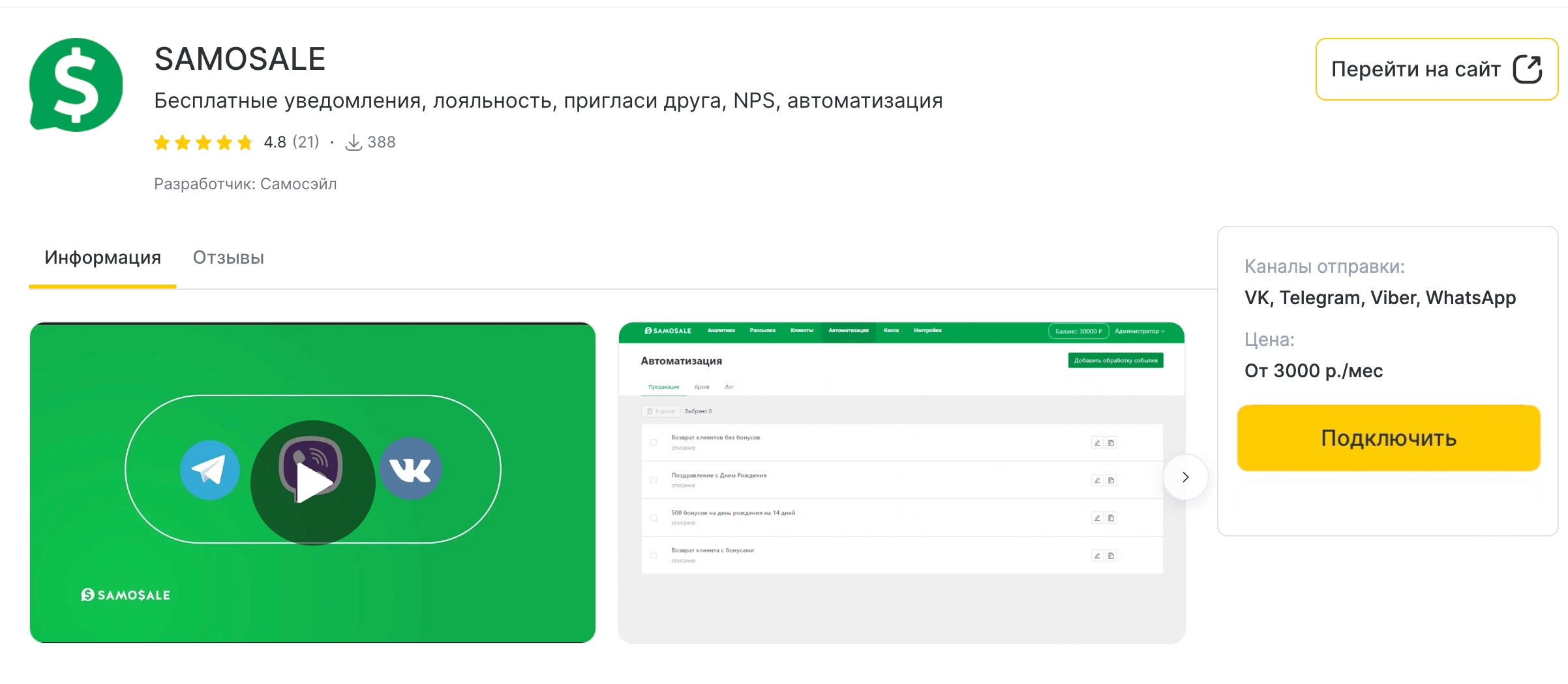Image resolution: width=1568 pixels, height=684 pixels.
Task: Click the 'Разработчик: Самосэйл' developer line
Action: [x=245, y=184]
